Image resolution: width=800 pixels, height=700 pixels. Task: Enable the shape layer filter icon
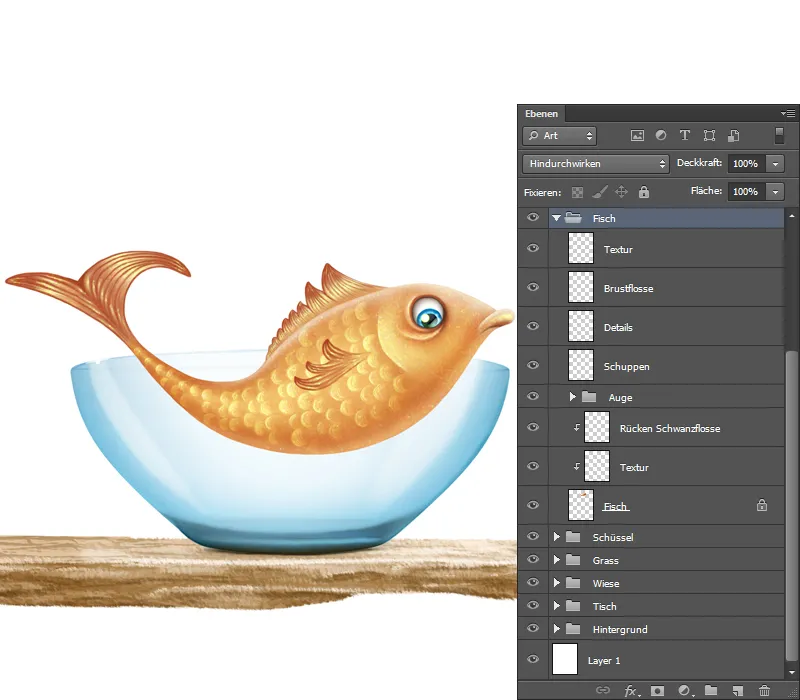709,135
